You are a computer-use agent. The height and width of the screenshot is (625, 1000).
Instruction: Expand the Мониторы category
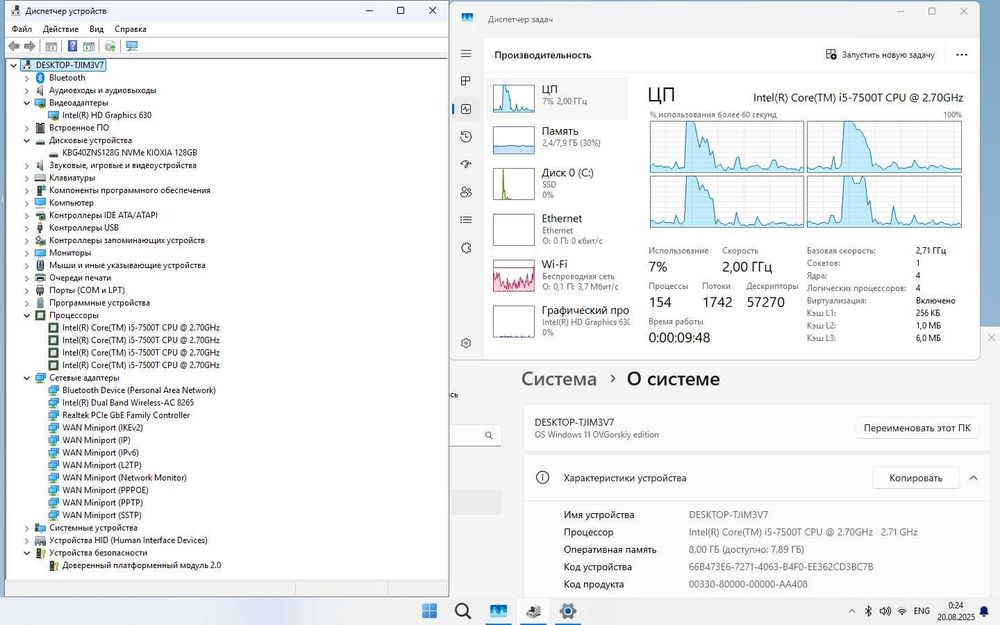(27, 253)
